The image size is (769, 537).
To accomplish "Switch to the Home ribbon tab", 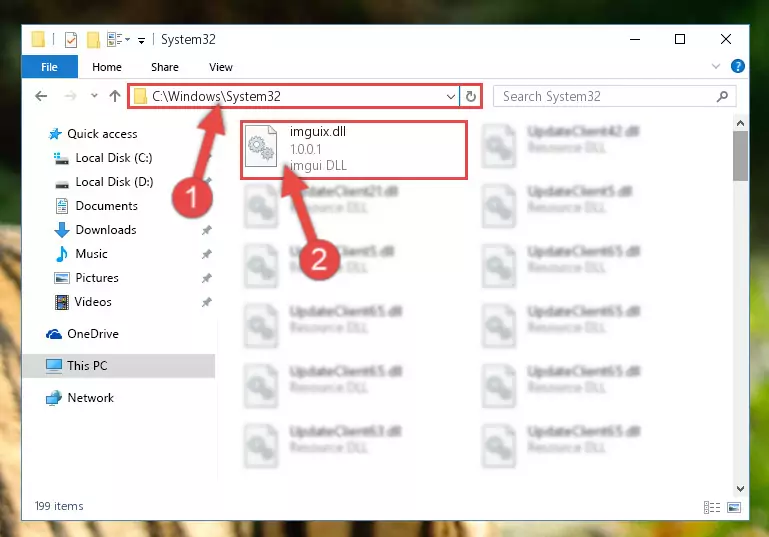I will [x=107, y=67].
